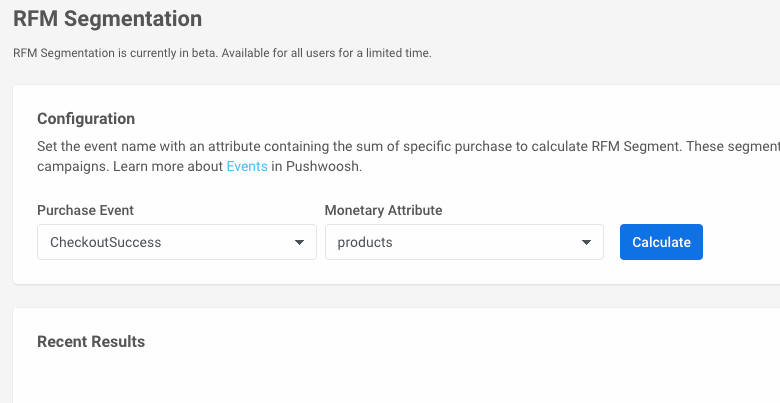Select the CheckoutSuccess value text

coord(105,243)
